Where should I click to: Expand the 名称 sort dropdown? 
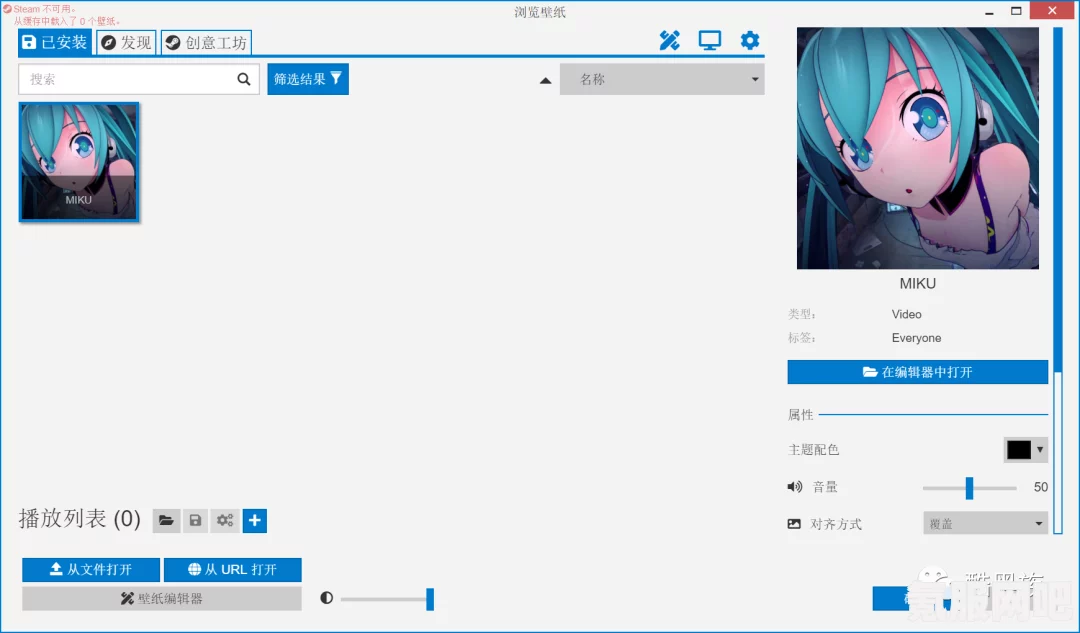click(662, 79)
